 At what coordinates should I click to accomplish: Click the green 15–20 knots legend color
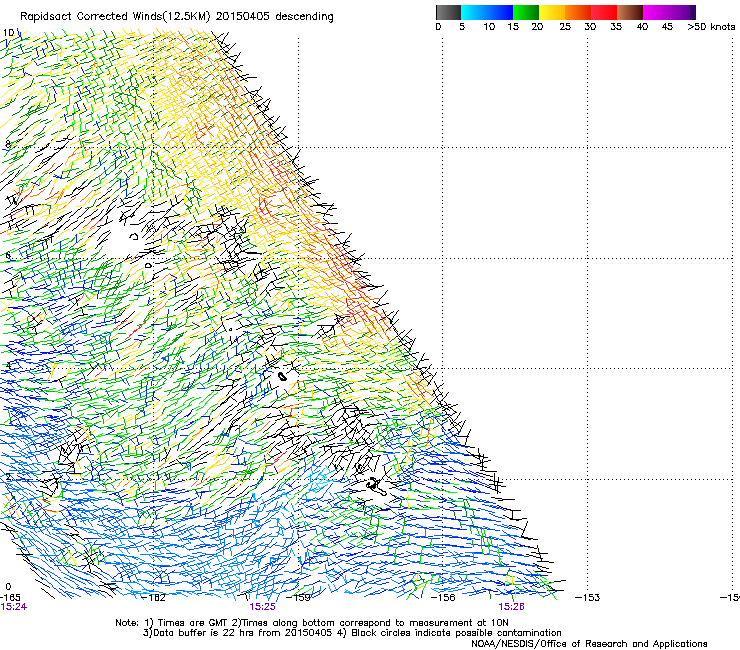point(526,12)
